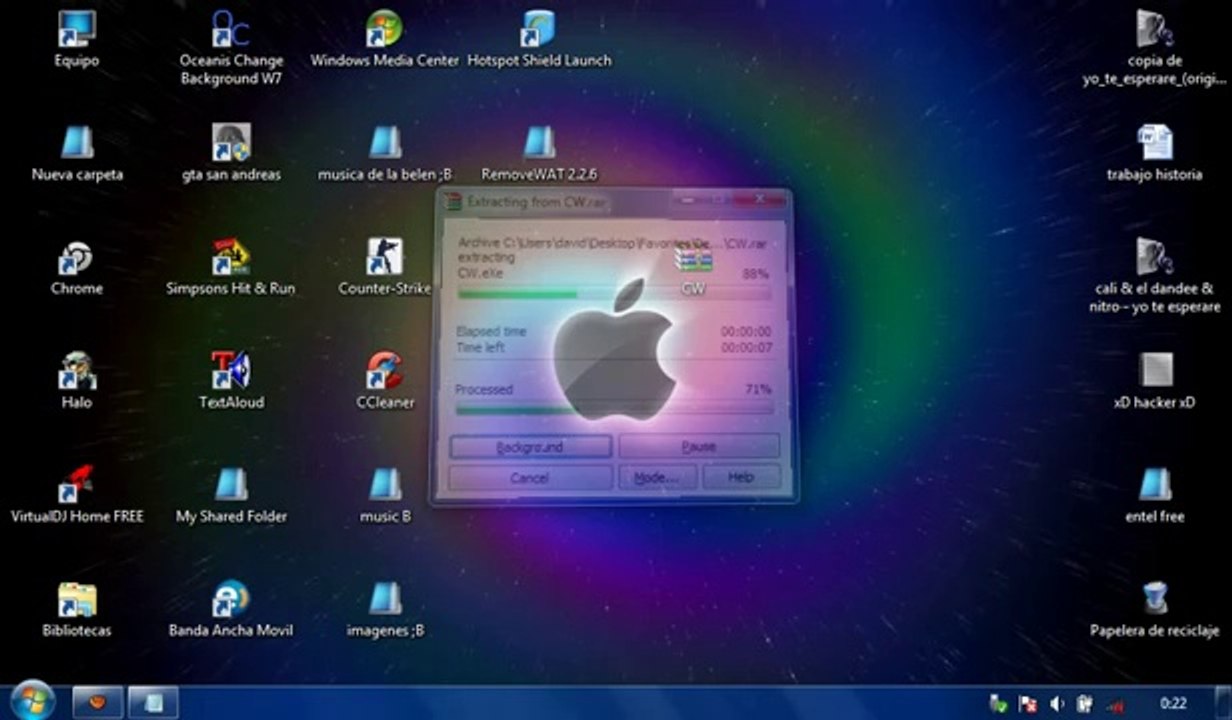Viewport: 1232px width, 720px height.
Task: Select the music B folder
Action: [x=385, y=496]
